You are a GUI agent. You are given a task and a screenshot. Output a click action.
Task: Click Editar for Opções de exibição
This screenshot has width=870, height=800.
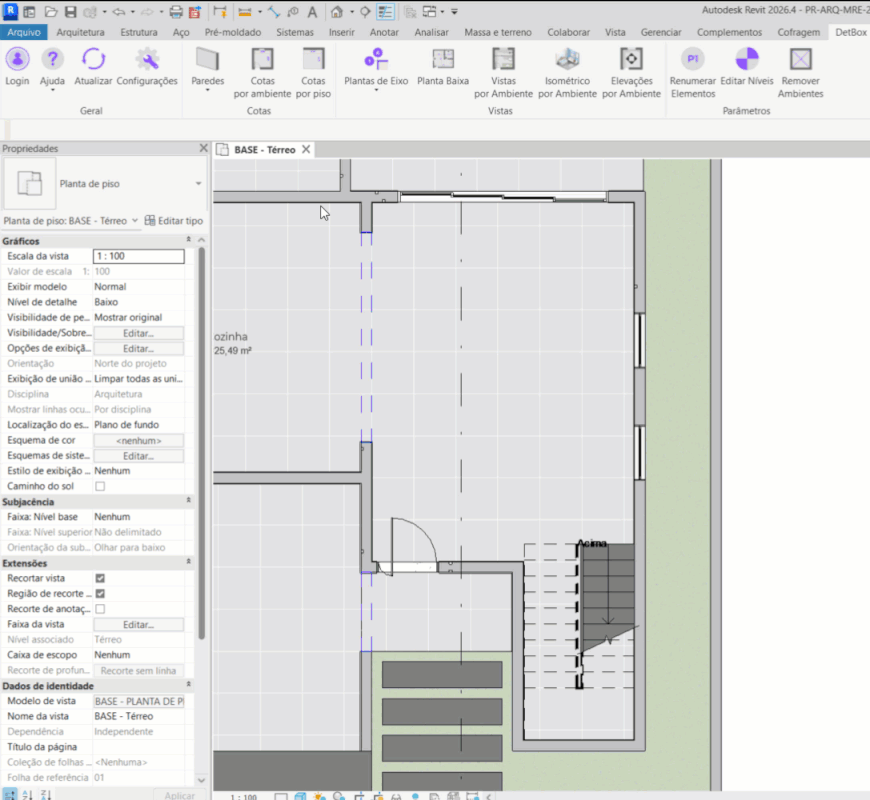click(x=138, y=348)
